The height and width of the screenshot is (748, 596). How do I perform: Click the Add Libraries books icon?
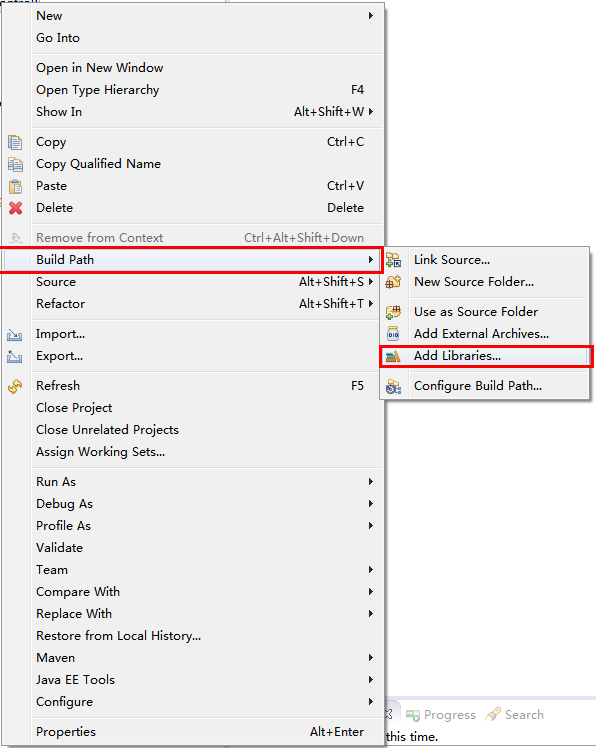(x=393, y=356)
